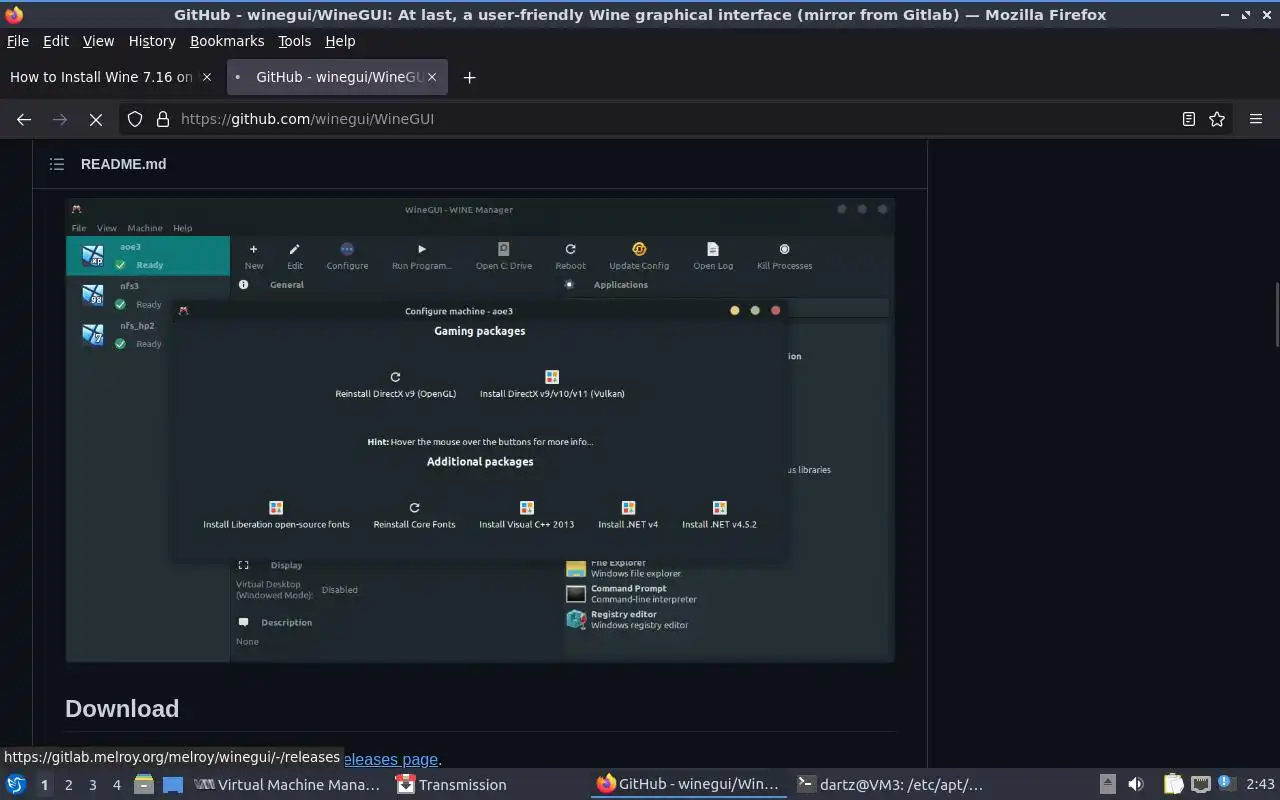Open the Edit menu
The image size is (1280, 800).
point(56,41)
